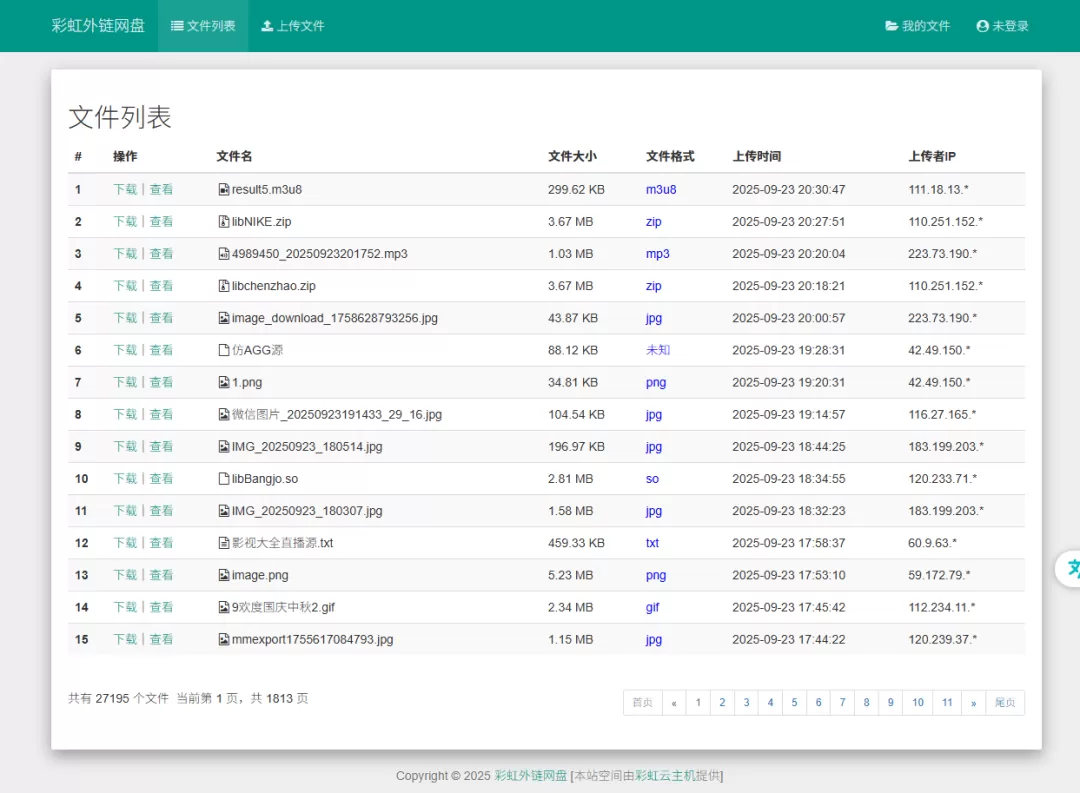The height and width of the screenshot is (793, 1080).
Task: Open the 彩虹云主机 footer link
Action: point(665,775)
